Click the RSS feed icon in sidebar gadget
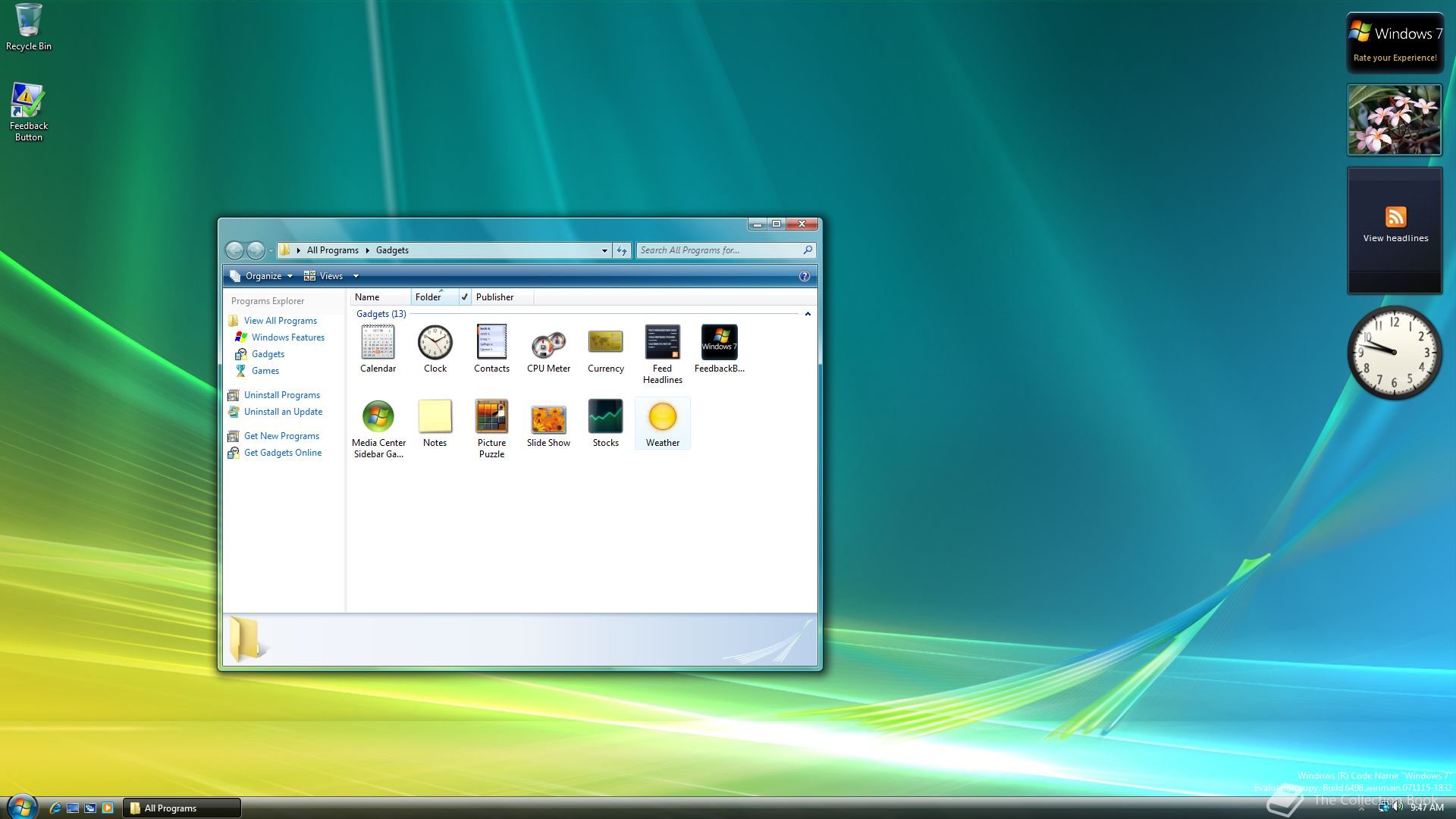1456x819 pixels. [1395, 217]
